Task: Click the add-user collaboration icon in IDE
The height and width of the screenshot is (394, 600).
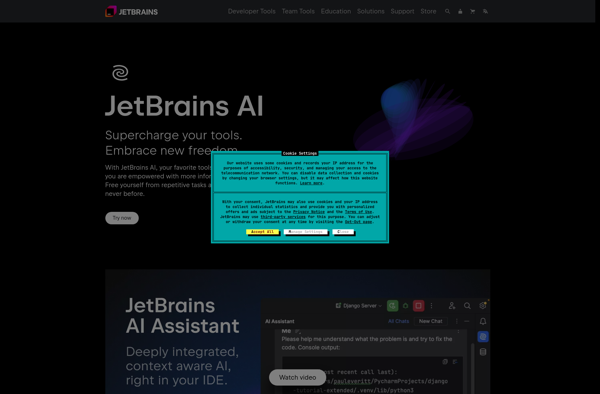Action: tap(452, 306)
